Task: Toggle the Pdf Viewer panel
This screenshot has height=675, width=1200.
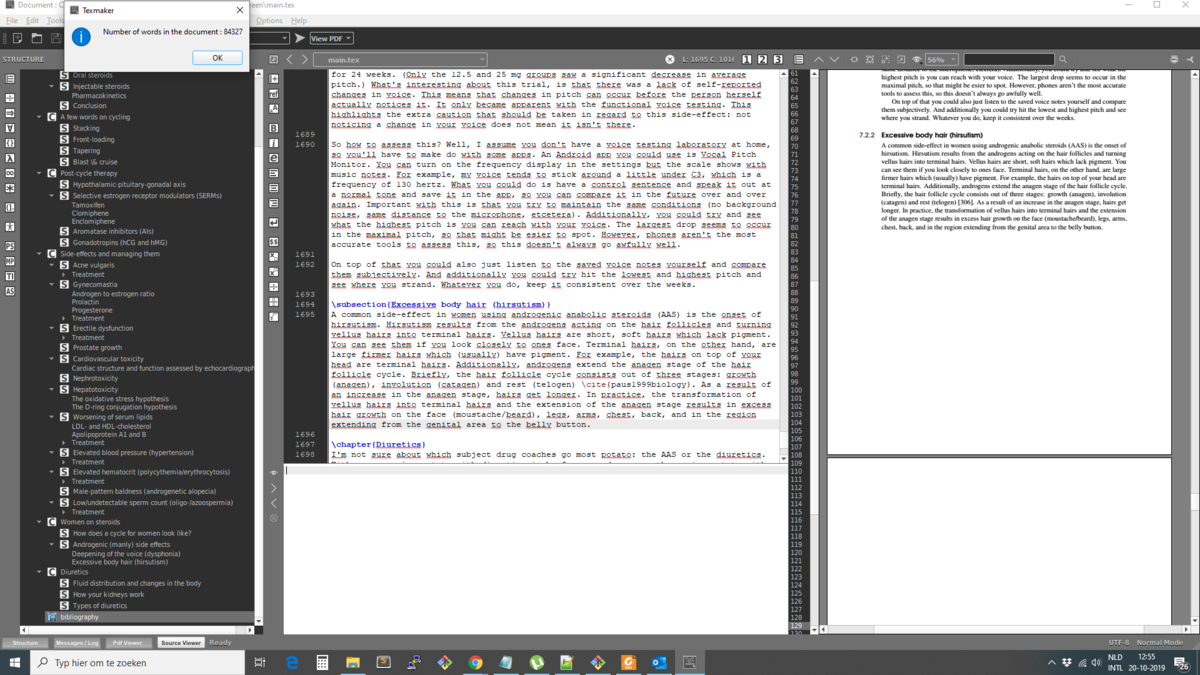Action: (128, 643)
